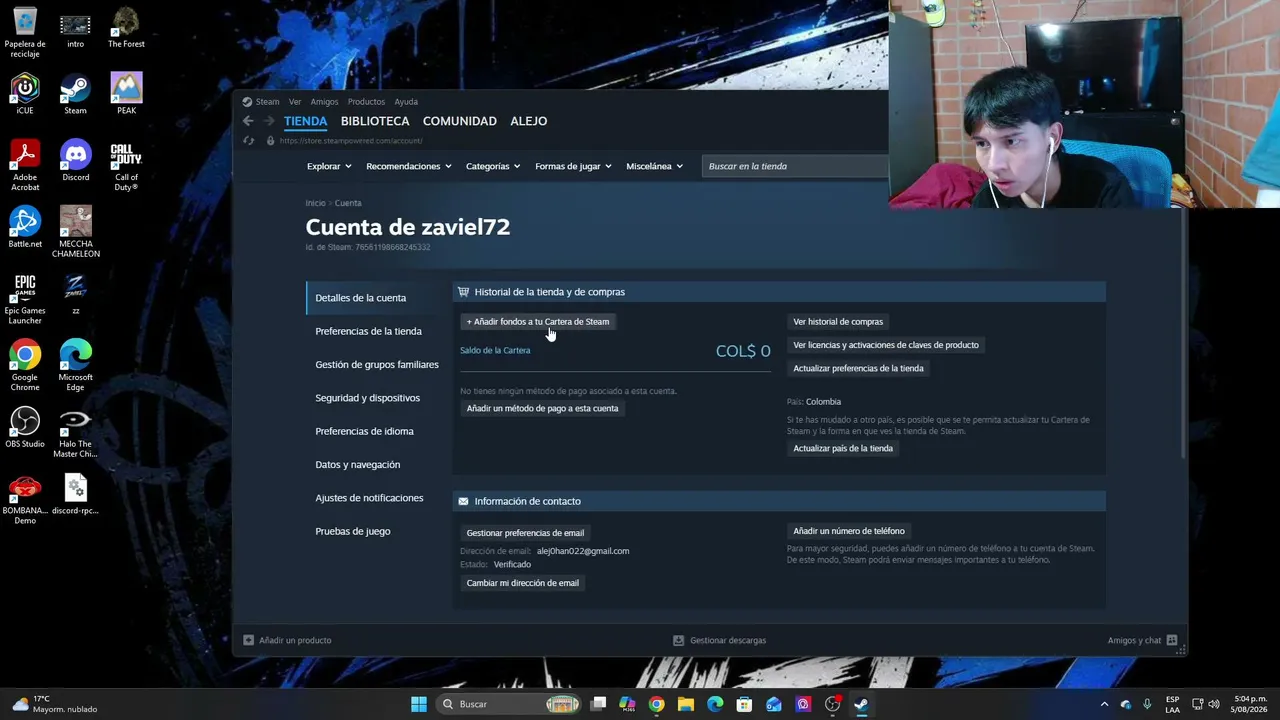Reload the Steam page with refresh icon
The image size is (1280, 720).
tap(249, 141)
